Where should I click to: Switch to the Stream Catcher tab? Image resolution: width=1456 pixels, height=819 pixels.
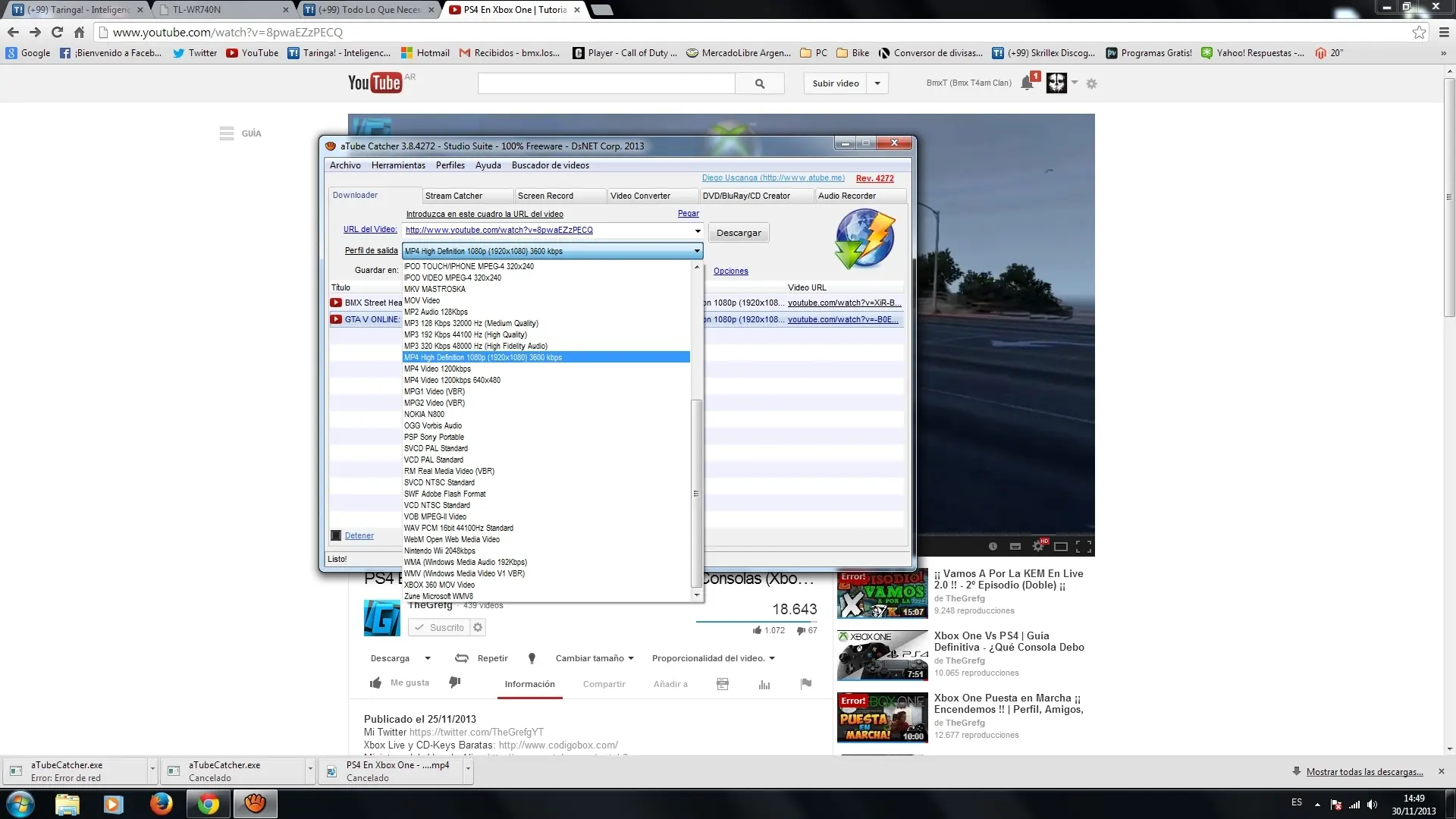pyautogui.click(x=467, y=196)
